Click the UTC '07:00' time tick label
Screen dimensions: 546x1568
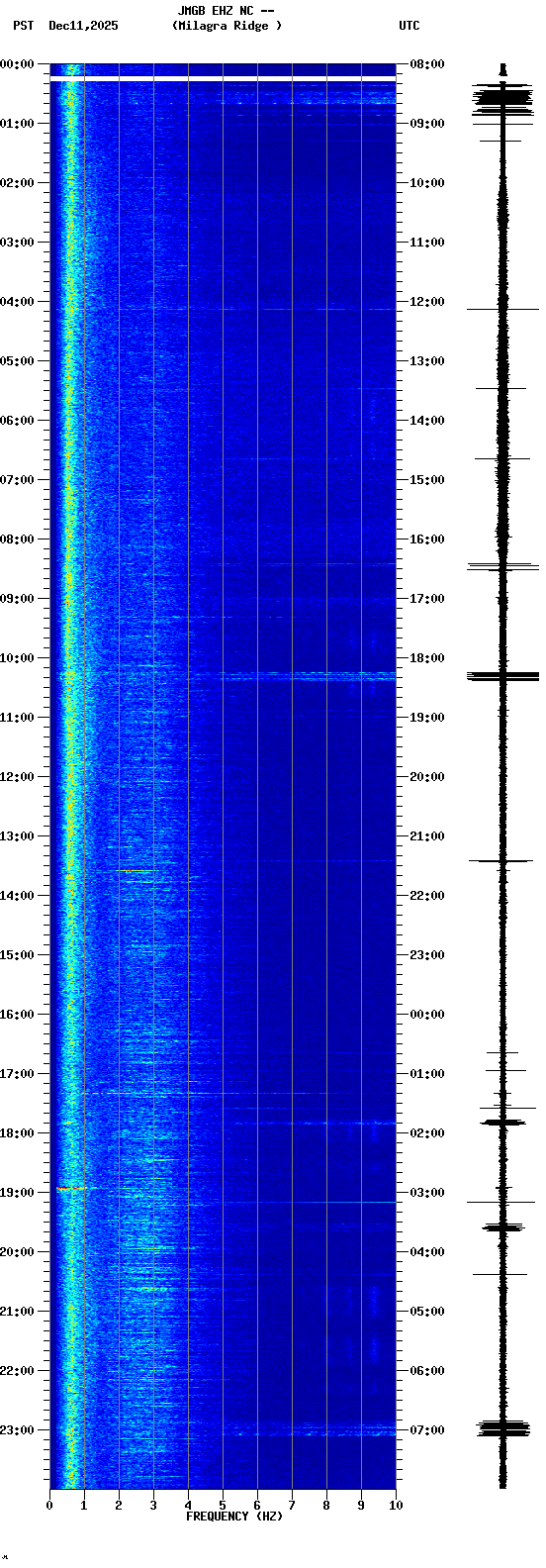(x=427, y=1430)
